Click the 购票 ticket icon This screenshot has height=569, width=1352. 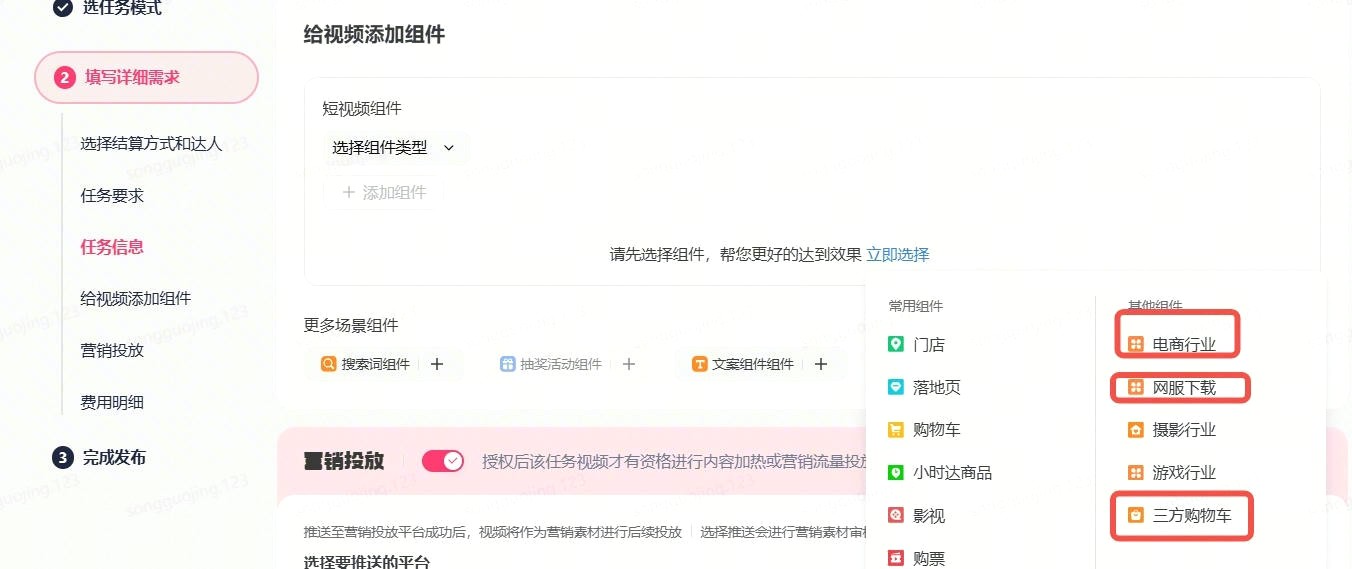click(896, 558)
